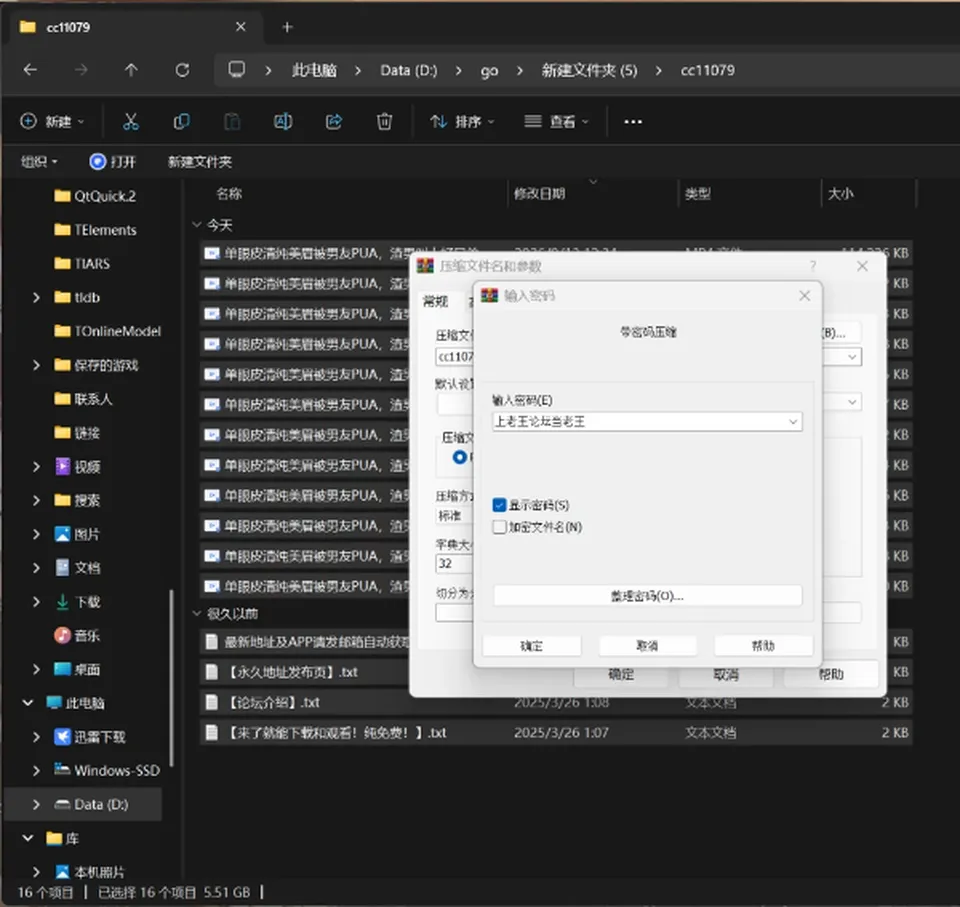The image size is (960, 907).
Task: Collapse This PC (此电脑) tree node
Action: (x=28, y=702)
